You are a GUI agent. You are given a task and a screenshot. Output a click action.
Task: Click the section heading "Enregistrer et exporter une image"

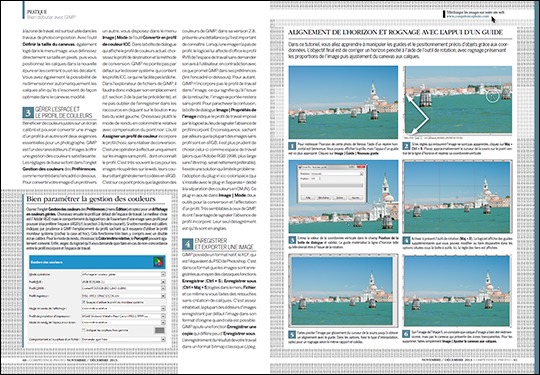click(x=224, y=244)
